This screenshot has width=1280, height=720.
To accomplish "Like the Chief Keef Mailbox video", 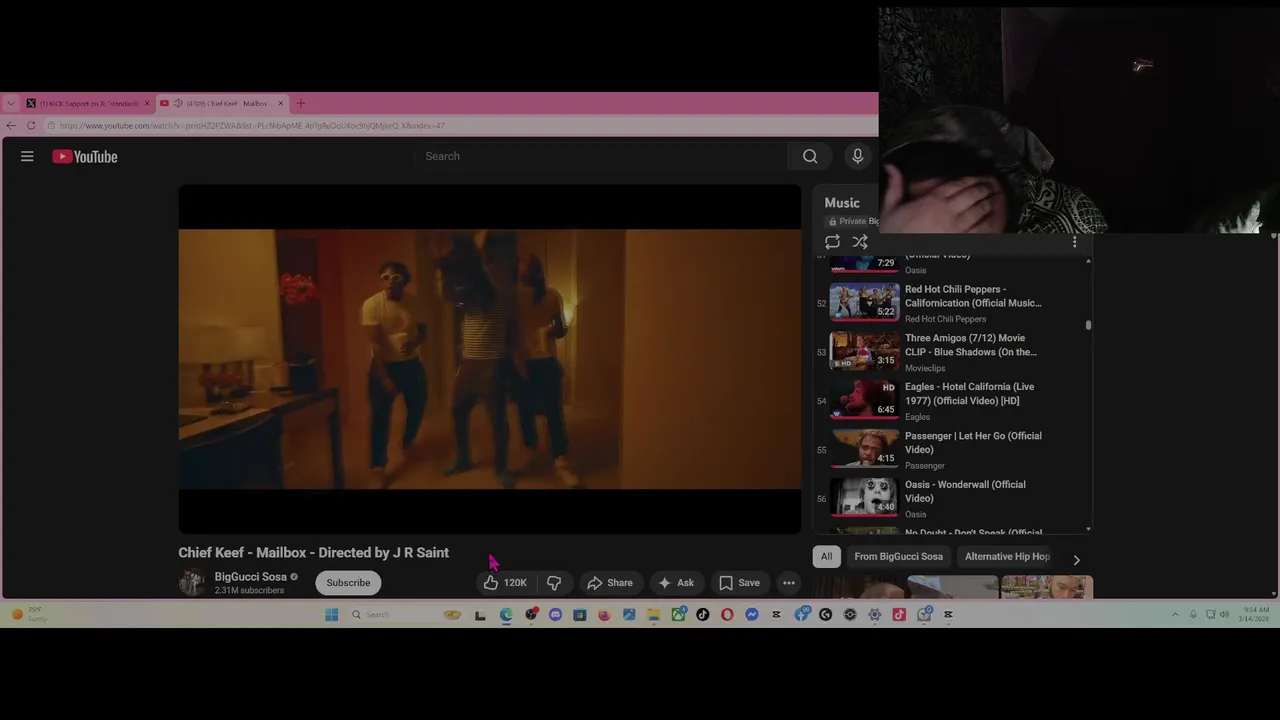I will pos(506,582).
